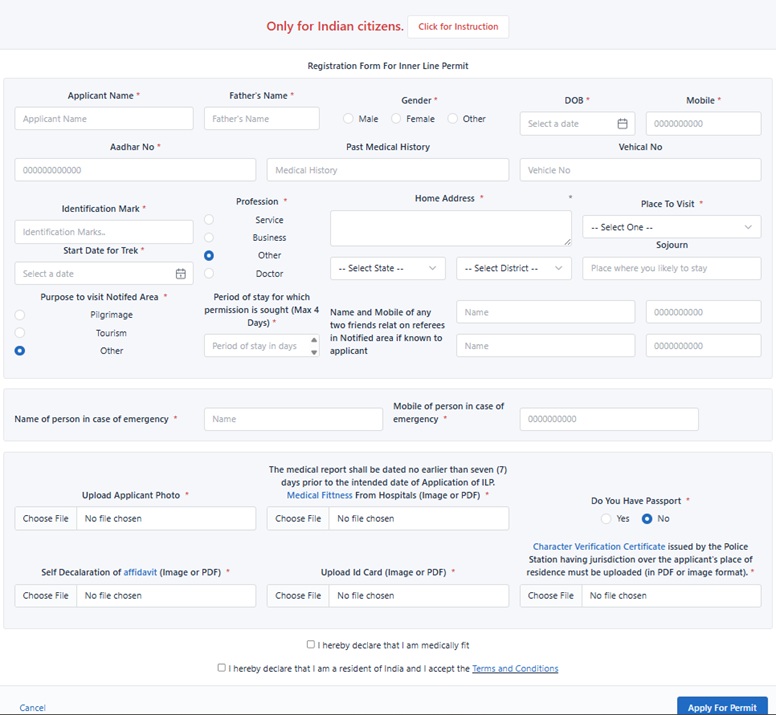Tick the resident of India declaration checkbox
Screen dimensions: 776x715
click(221, 668)
